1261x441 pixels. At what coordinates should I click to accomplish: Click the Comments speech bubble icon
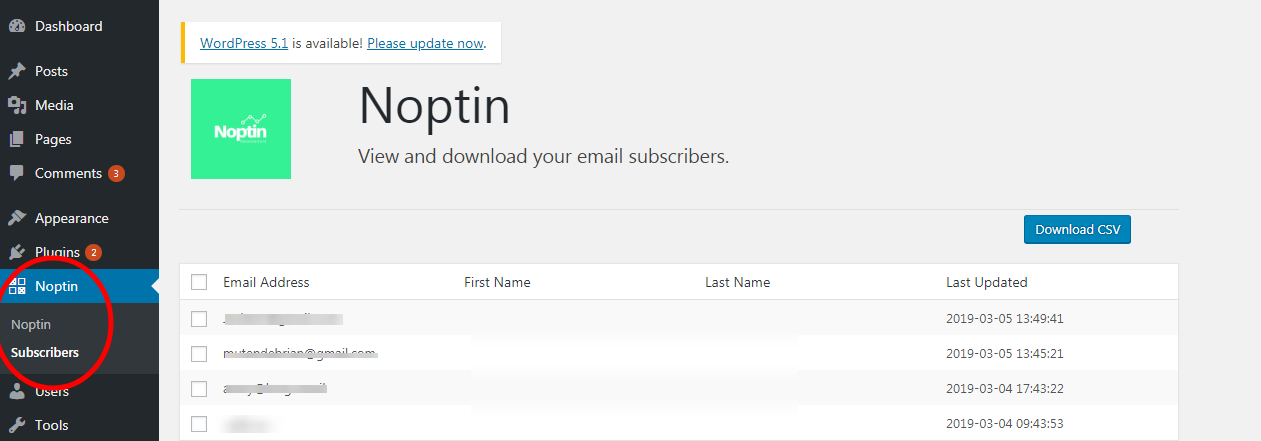coord(17,173)
